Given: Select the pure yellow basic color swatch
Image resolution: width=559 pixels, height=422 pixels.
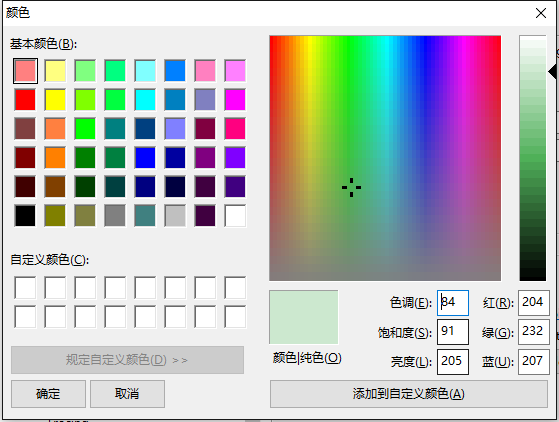Looking at the screenshot, I should (x=55, y=100).
